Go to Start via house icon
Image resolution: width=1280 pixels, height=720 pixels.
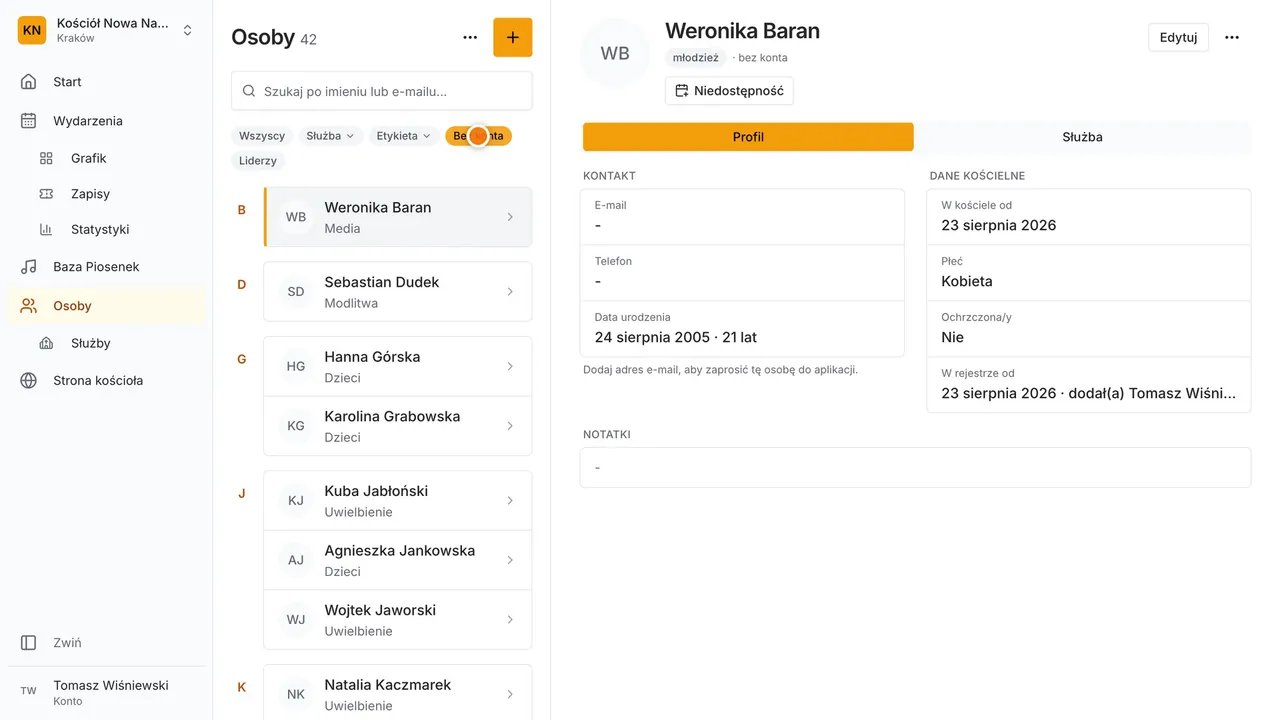29,82
